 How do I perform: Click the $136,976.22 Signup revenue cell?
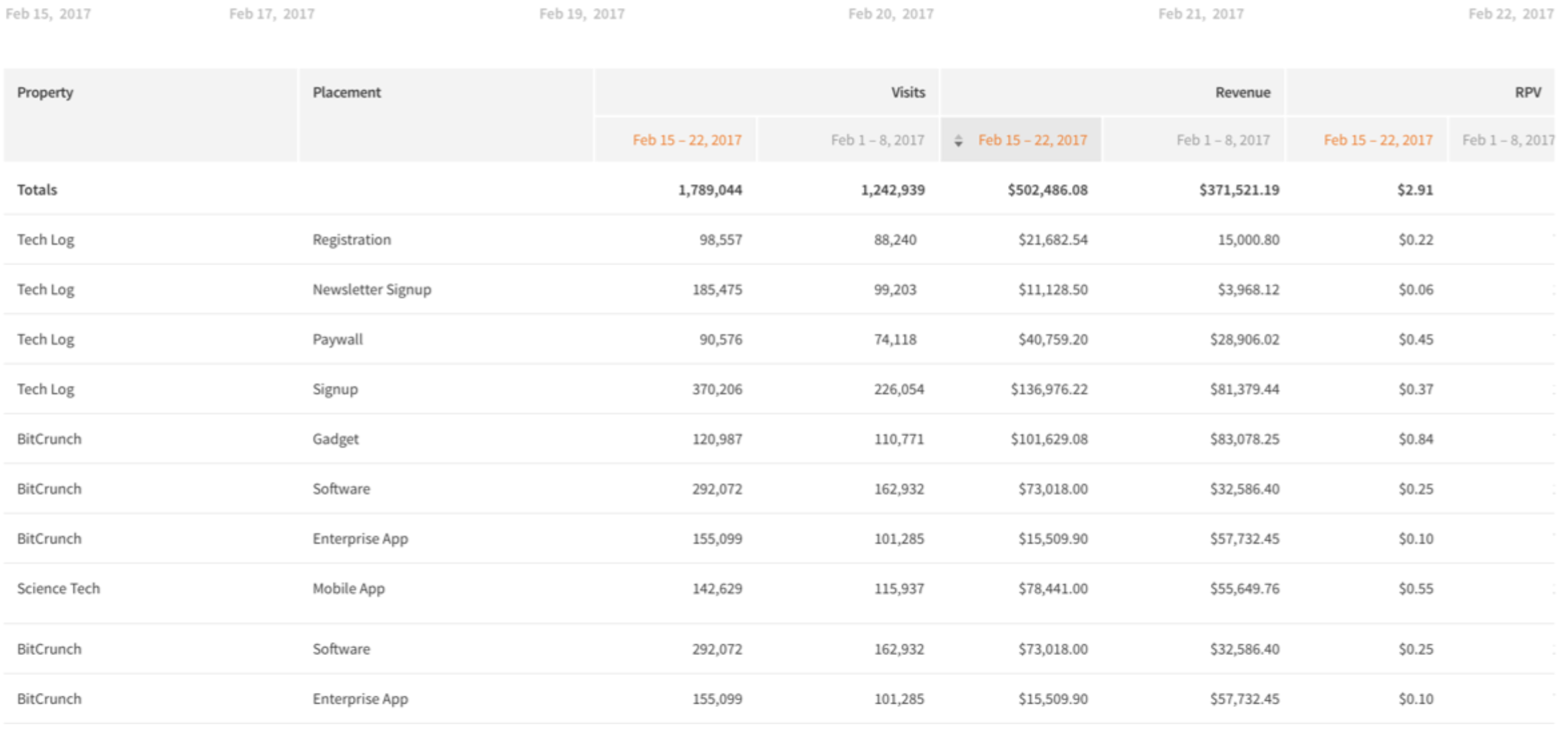pos(1049,390)
